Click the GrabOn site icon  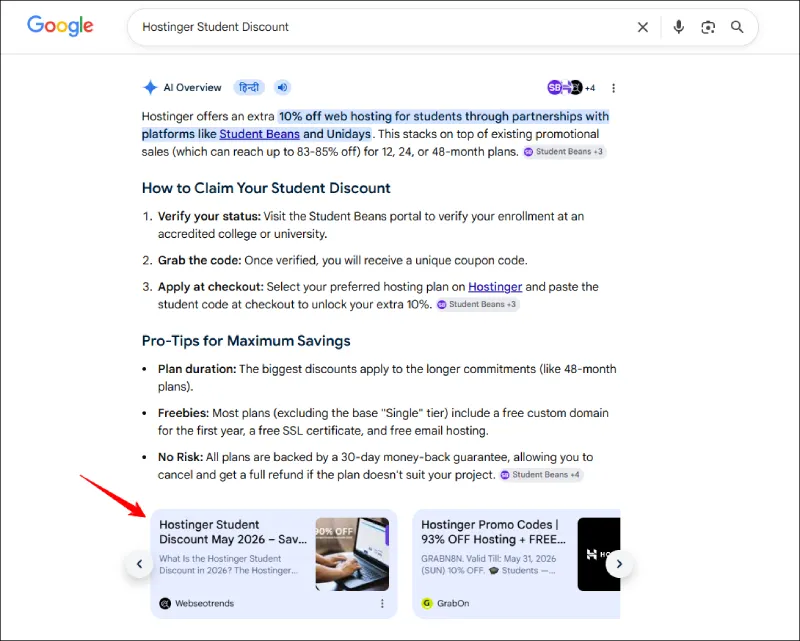point(427,603)
